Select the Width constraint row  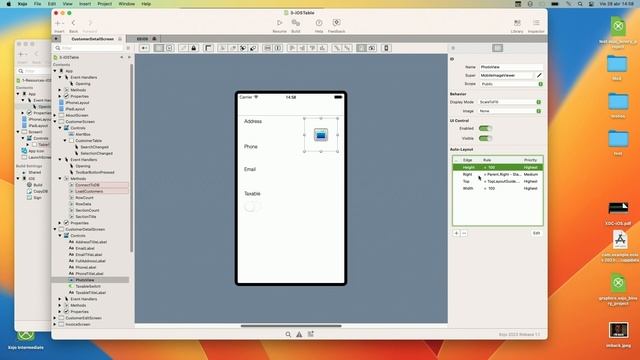tap(498, 189)
